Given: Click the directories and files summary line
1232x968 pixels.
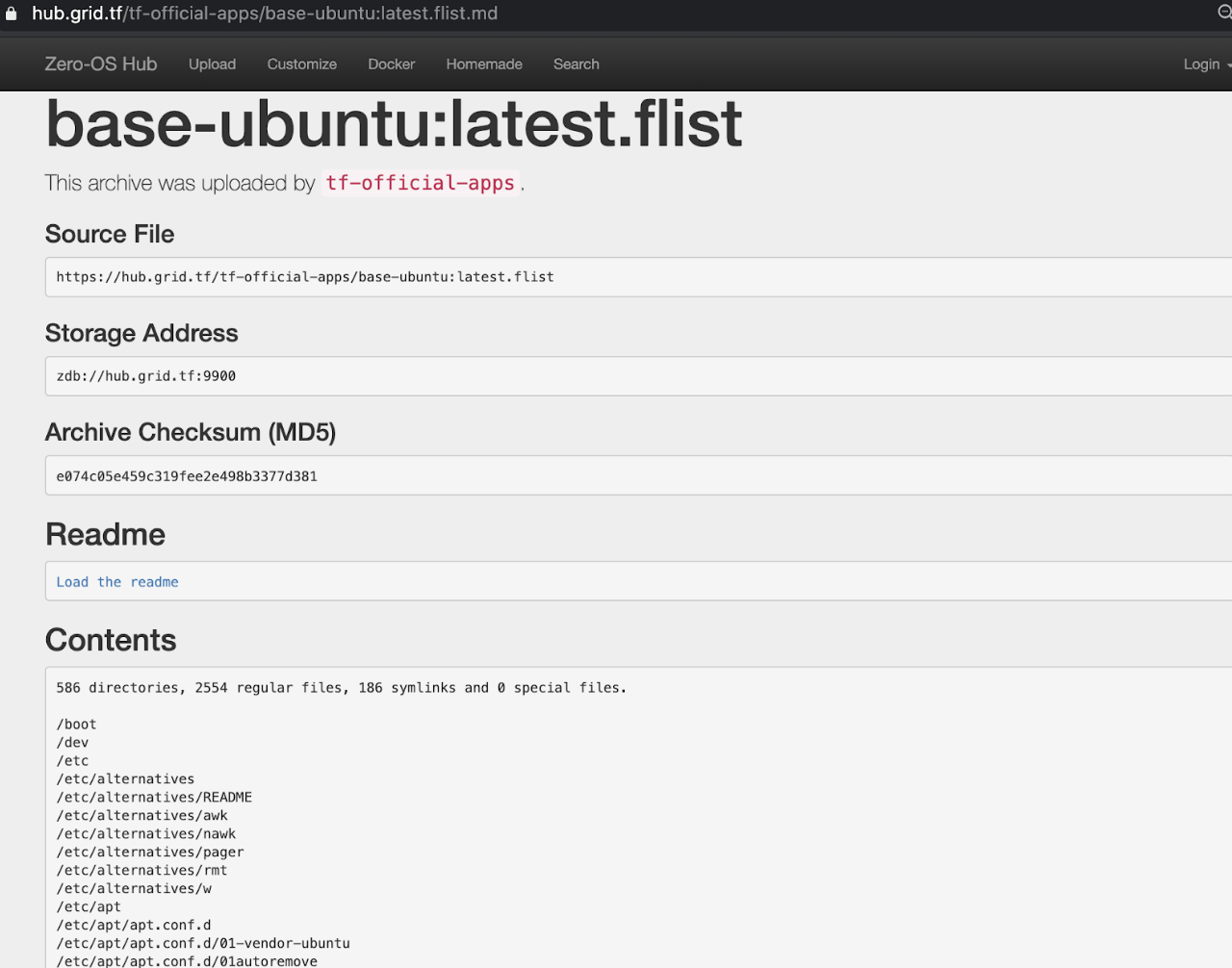Looking at the screenshot, I should [x=342, y=688].
